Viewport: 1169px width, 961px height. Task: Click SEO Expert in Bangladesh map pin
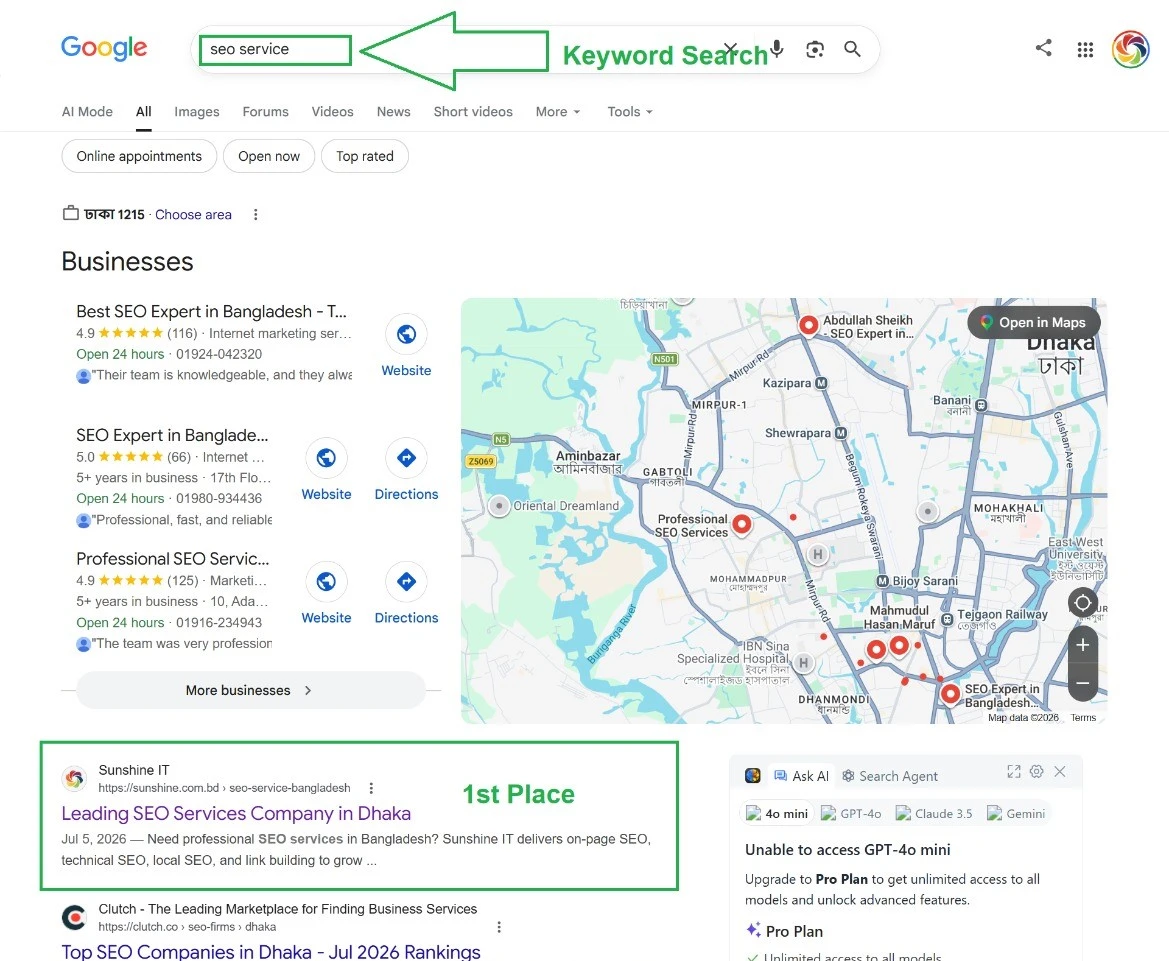pyautogui.click(x=950, y=695)
